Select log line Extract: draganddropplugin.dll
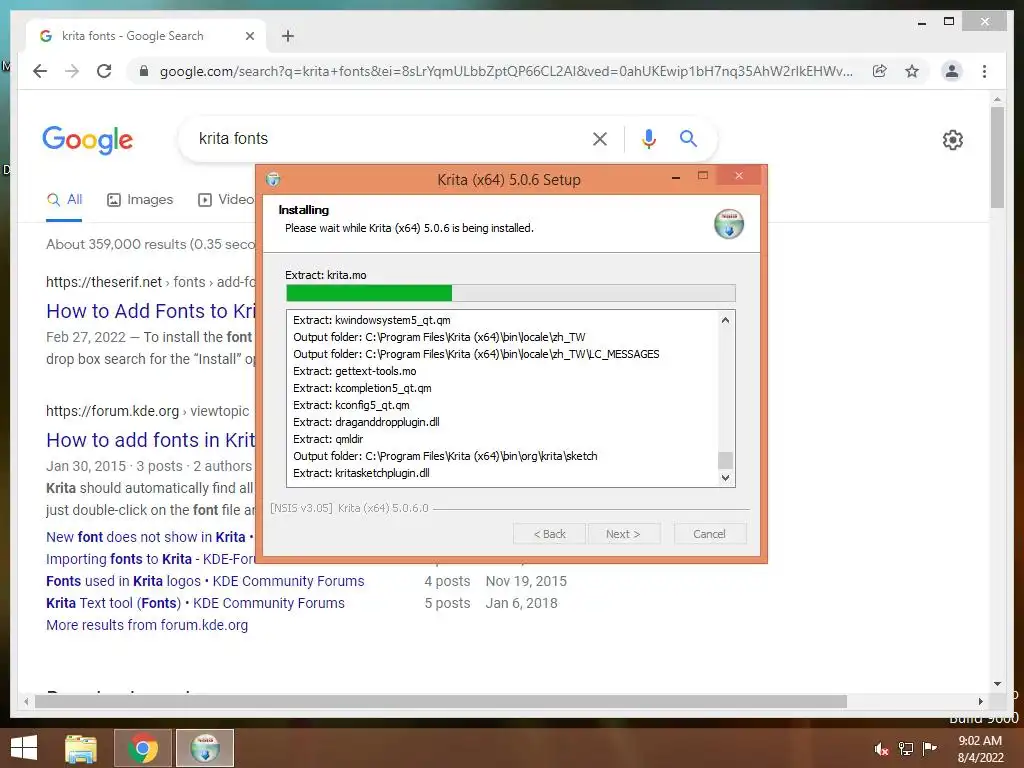 [366, 422]
